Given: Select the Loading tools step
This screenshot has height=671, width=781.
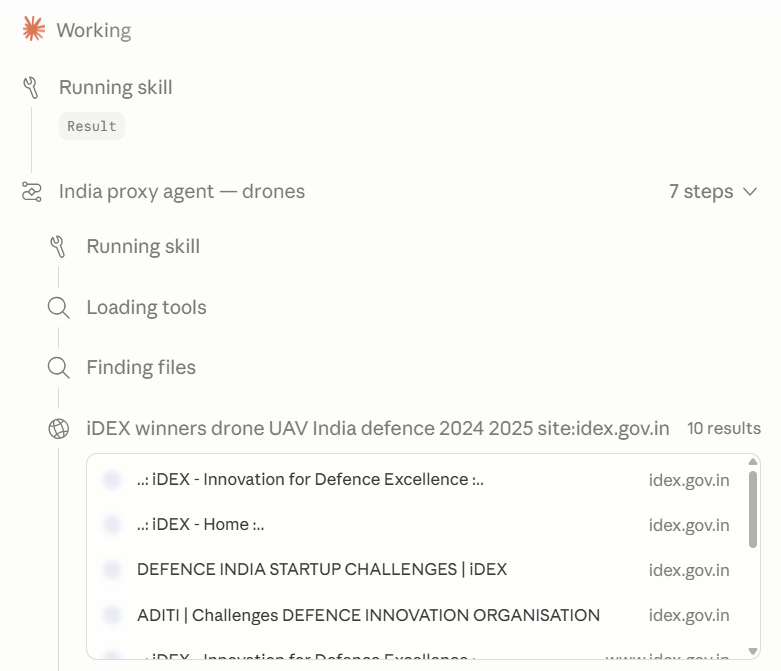Looking at the screenshot, I should pyautogui.click(x=146, y=307).
